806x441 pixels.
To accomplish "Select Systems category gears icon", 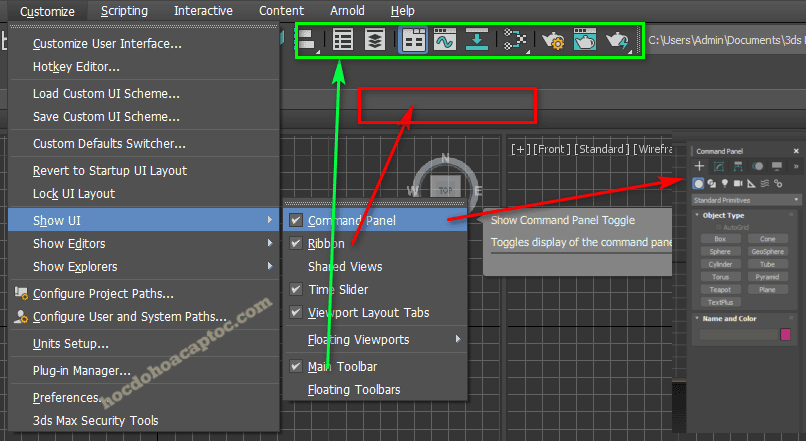I will coord(778,183).
